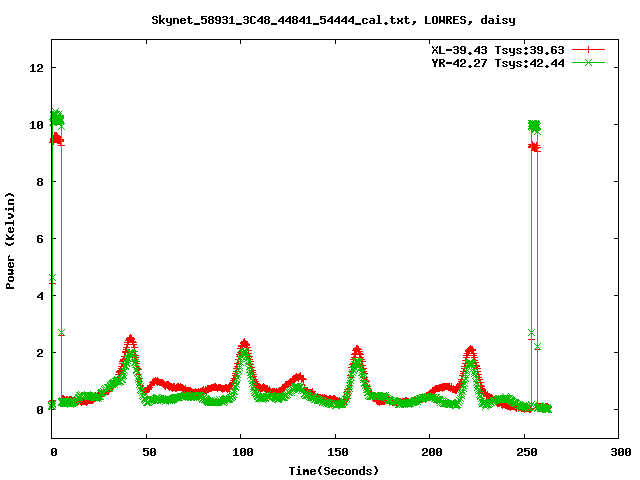
Task: Click the plot title 'Skynet_58931_3C48_44841_54444_cal.txt, LOWRES, daisy'
Action: [333, 20]
